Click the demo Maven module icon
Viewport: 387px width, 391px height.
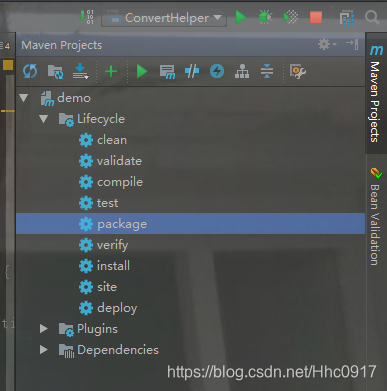pyautogui.click(x=47, y=99)
